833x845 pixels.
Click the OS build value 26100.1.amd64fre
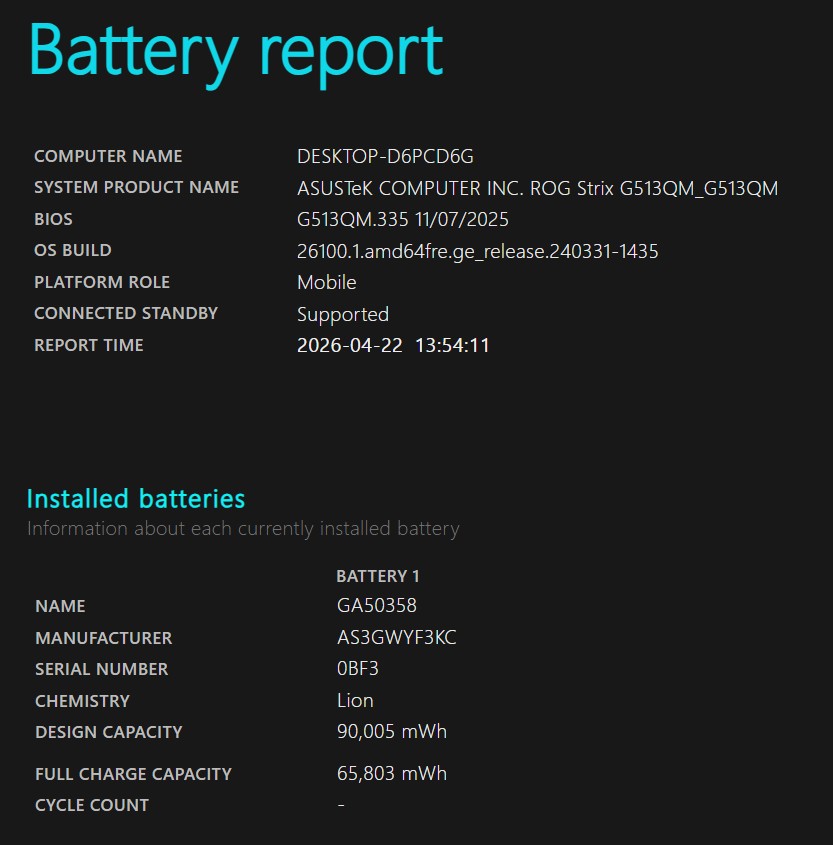coord(477,251)
